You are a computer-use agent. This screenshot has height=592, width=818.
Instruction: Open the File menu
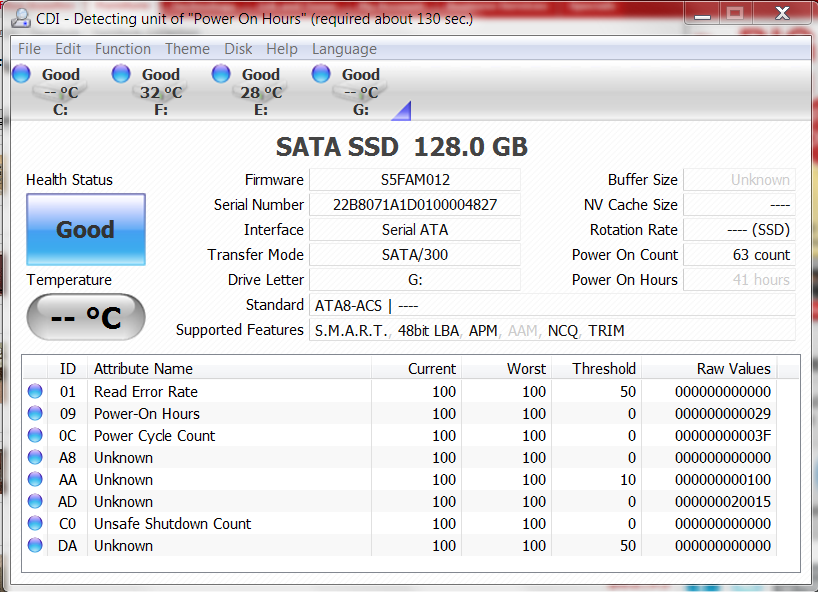click(x=29, y=49)
